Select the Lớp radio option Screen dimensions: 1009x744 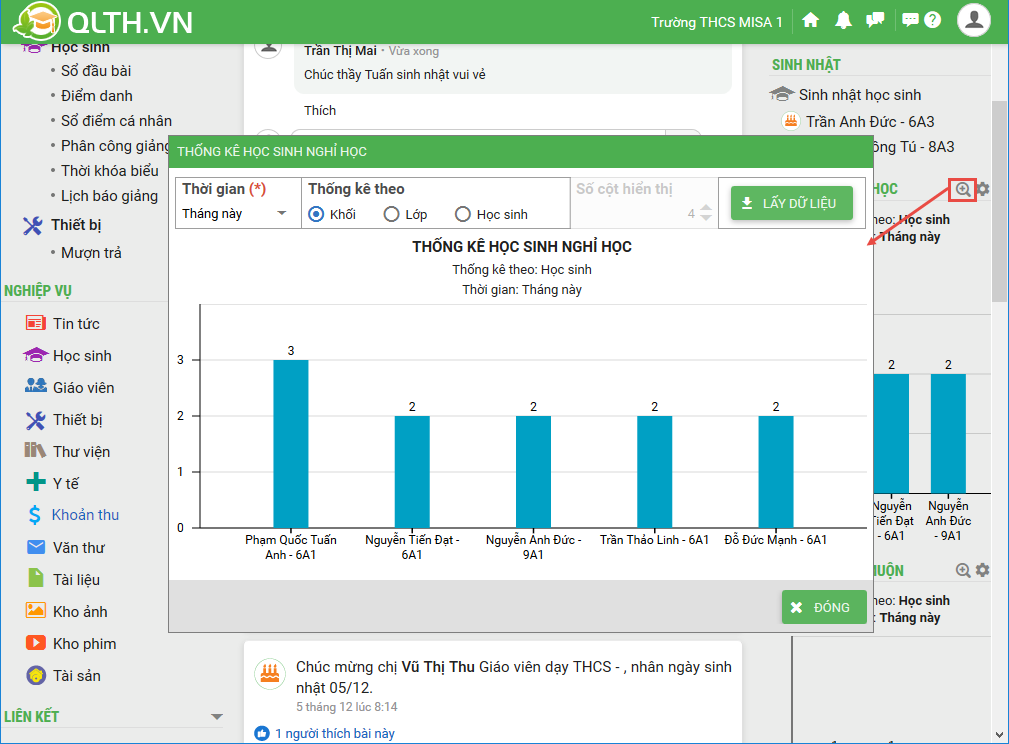[391, 214]
